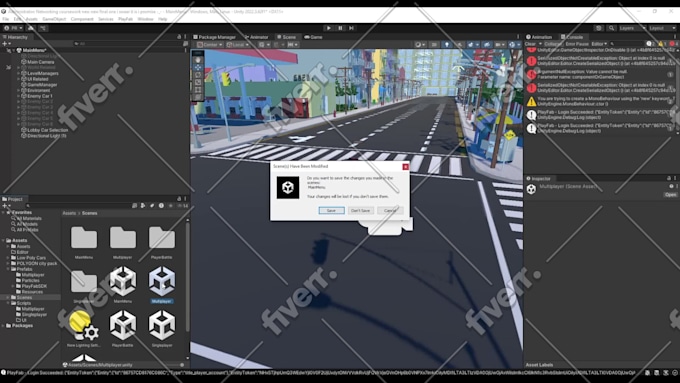Expand Enemy Car 1 in Hierarchy

point(18,96)
